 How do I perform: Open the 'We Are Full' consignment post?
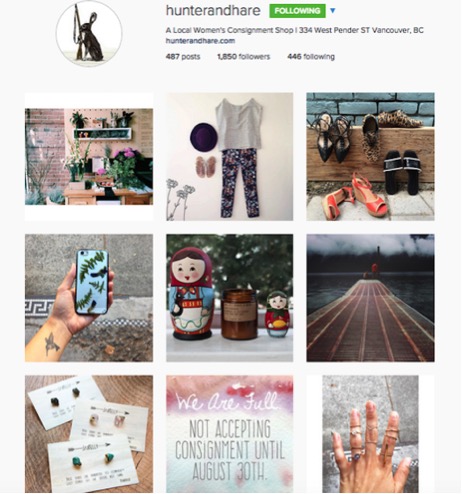point(230,434)
